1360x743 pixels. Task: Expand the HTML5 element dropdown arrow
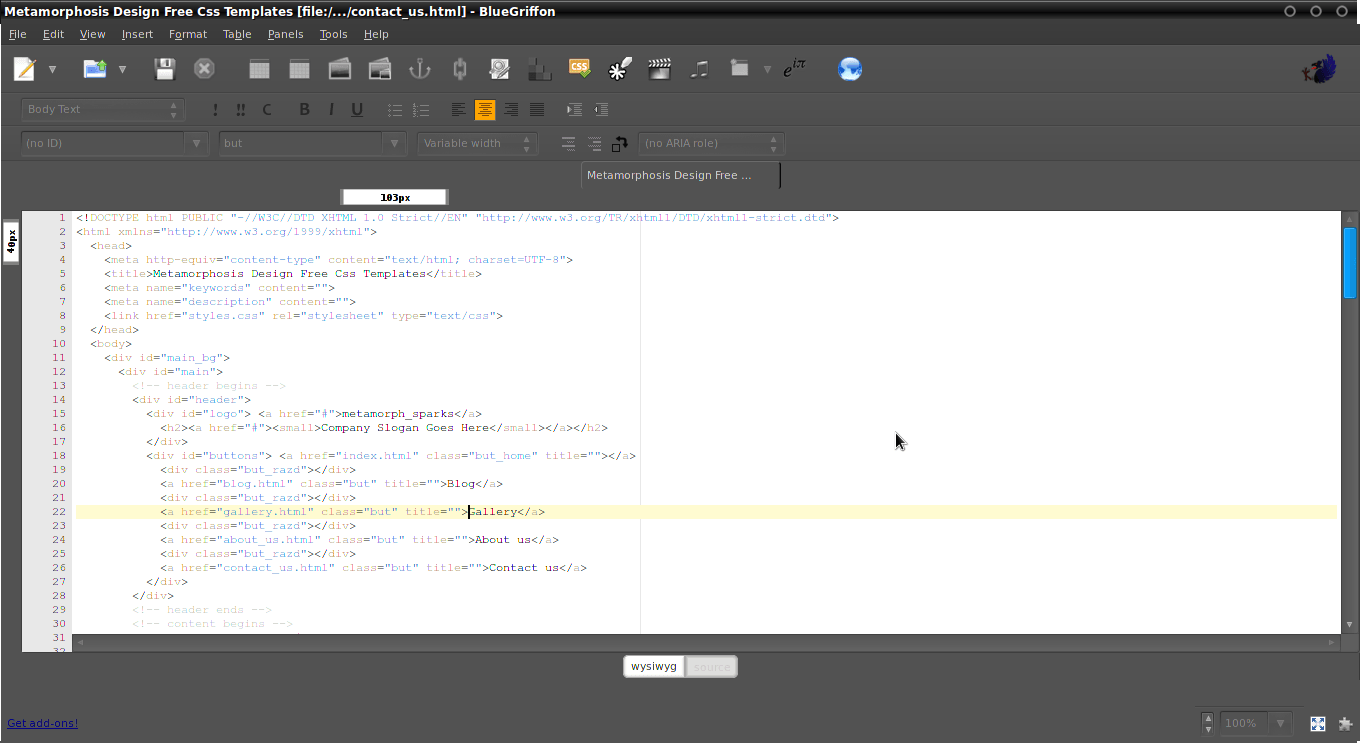click(767, 70)
